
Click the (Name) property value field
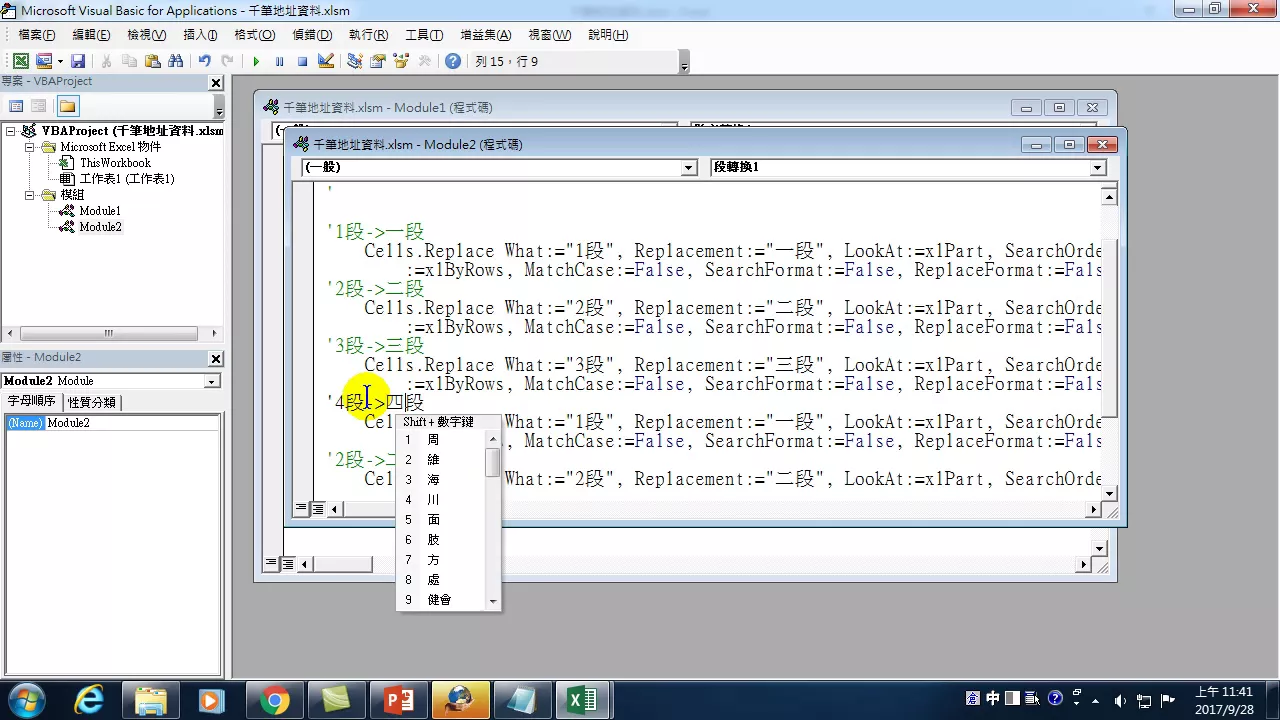pos(132,423)
